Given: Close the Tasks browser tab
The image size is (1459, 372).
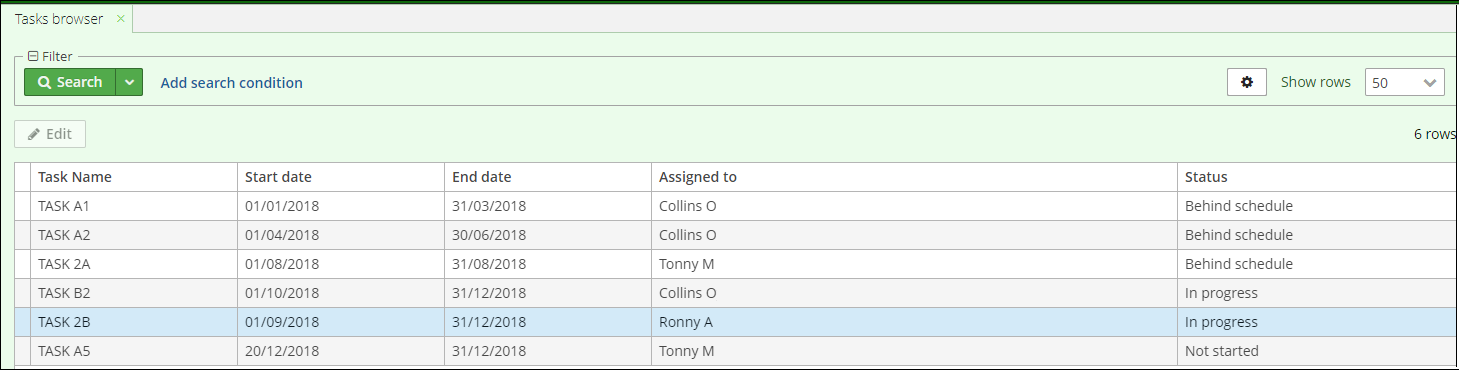Looking at the screenshot, I should pyautogui.click(x=120, y=19).
